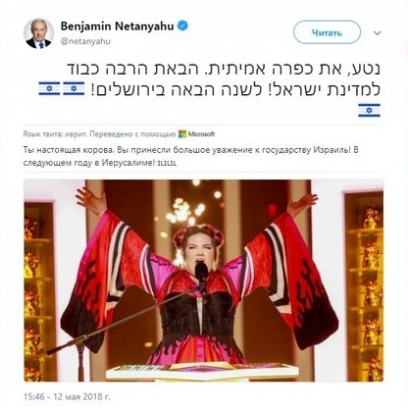Click the golden figurine shelf at right of photo
The width and height of the screenshot is (408, 408).
(364, 287)
